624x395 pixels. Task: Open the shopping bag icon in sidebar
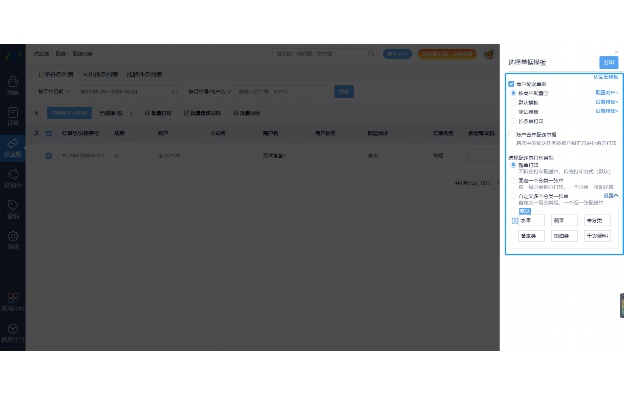[x=13, y=82]
